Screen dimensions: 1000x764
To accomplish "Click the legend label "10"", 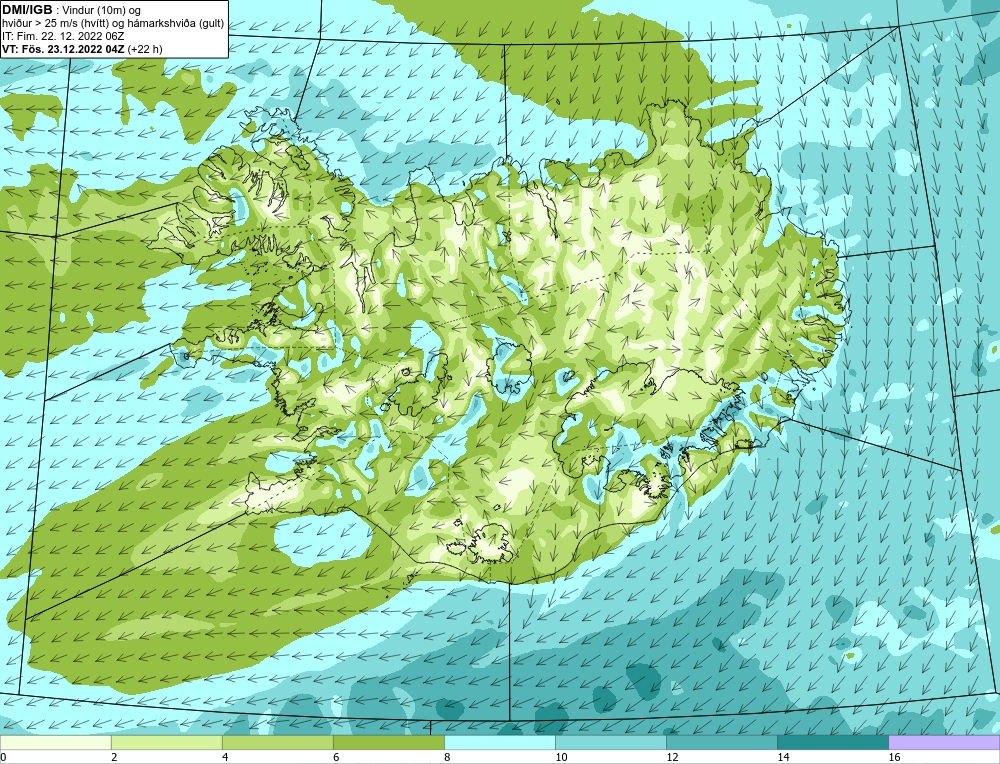I will 561,757.
